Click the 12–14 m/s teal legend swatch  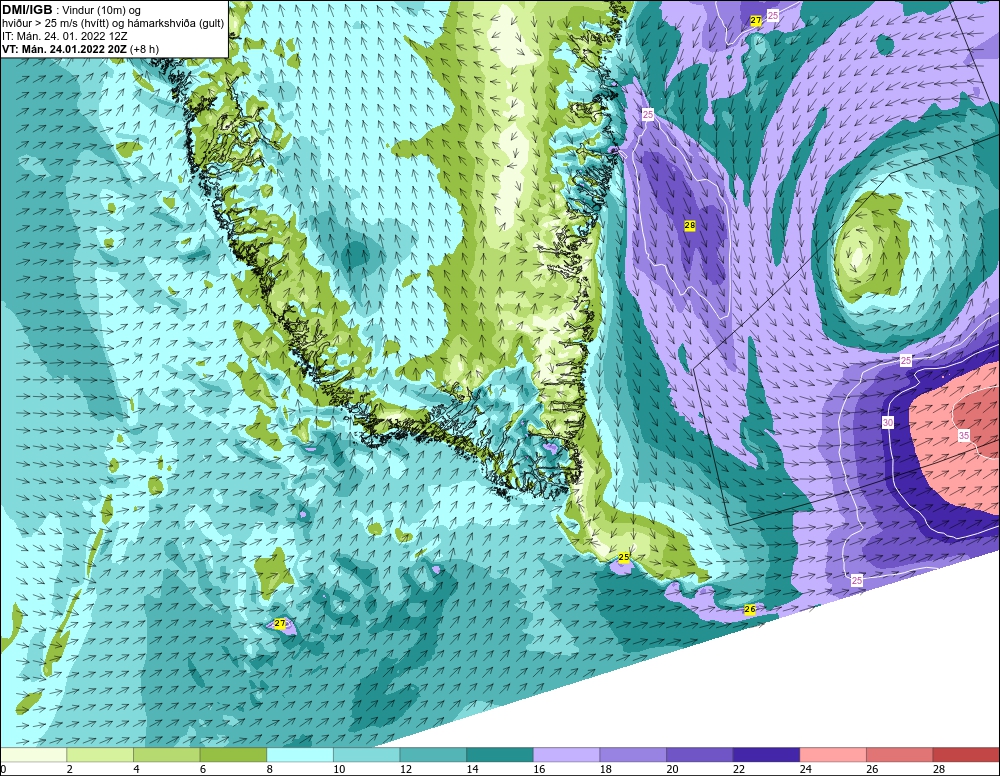pyautogui.click(x=433, y=755)
